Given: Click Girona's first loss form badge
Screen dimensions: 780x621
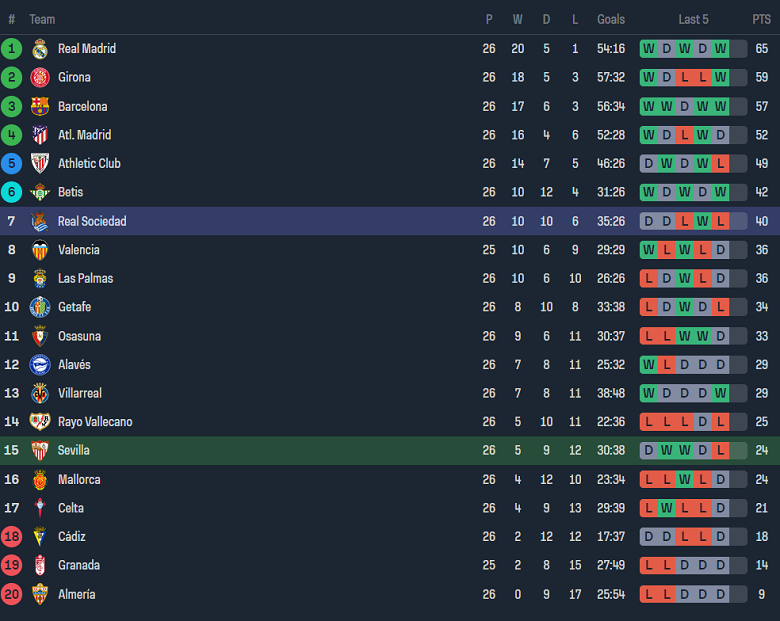Looking at the screenshot, I should (x=684, y=78).
